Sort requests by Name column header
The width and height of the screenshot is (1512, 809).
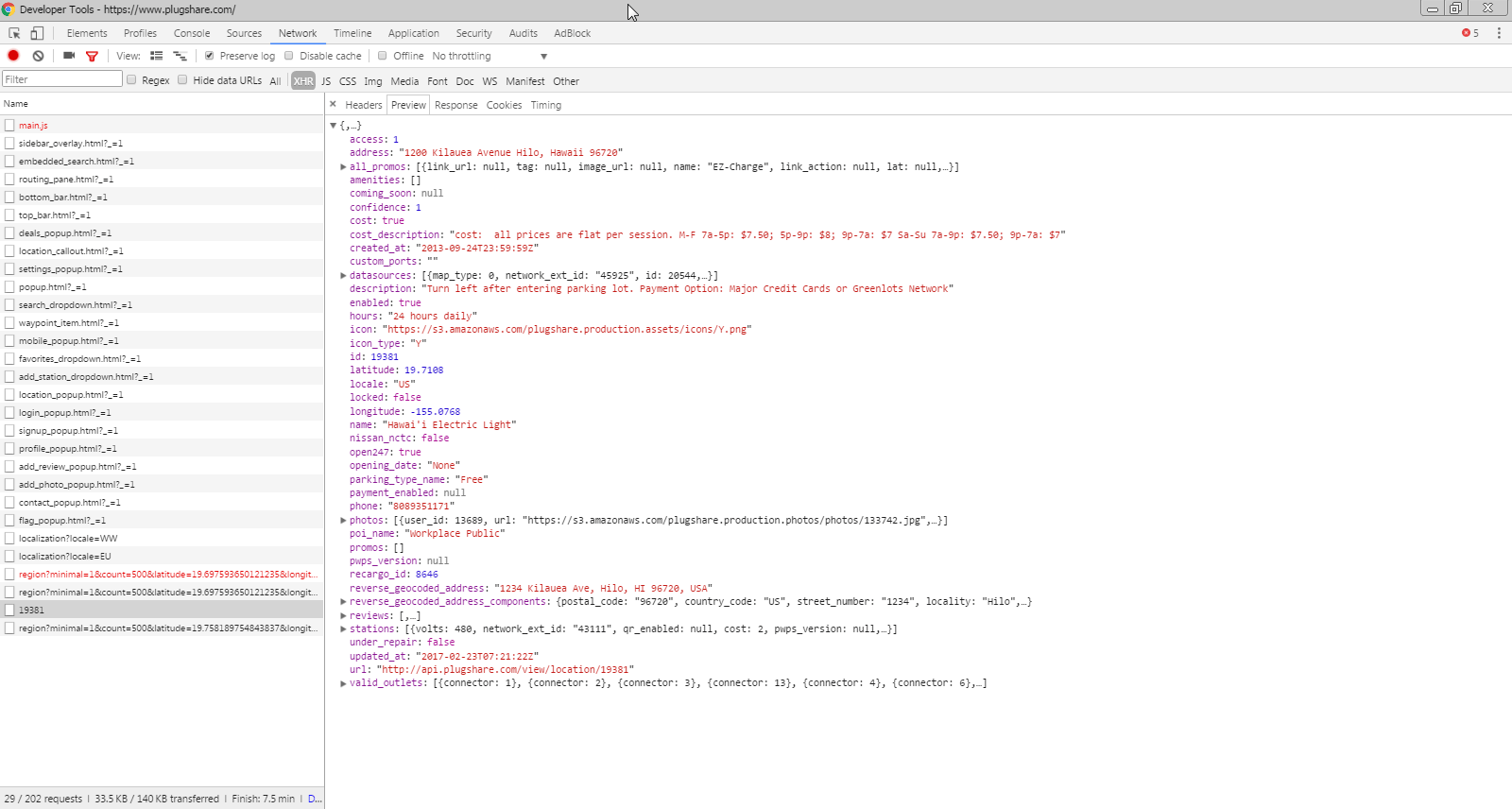coord(162,104)
